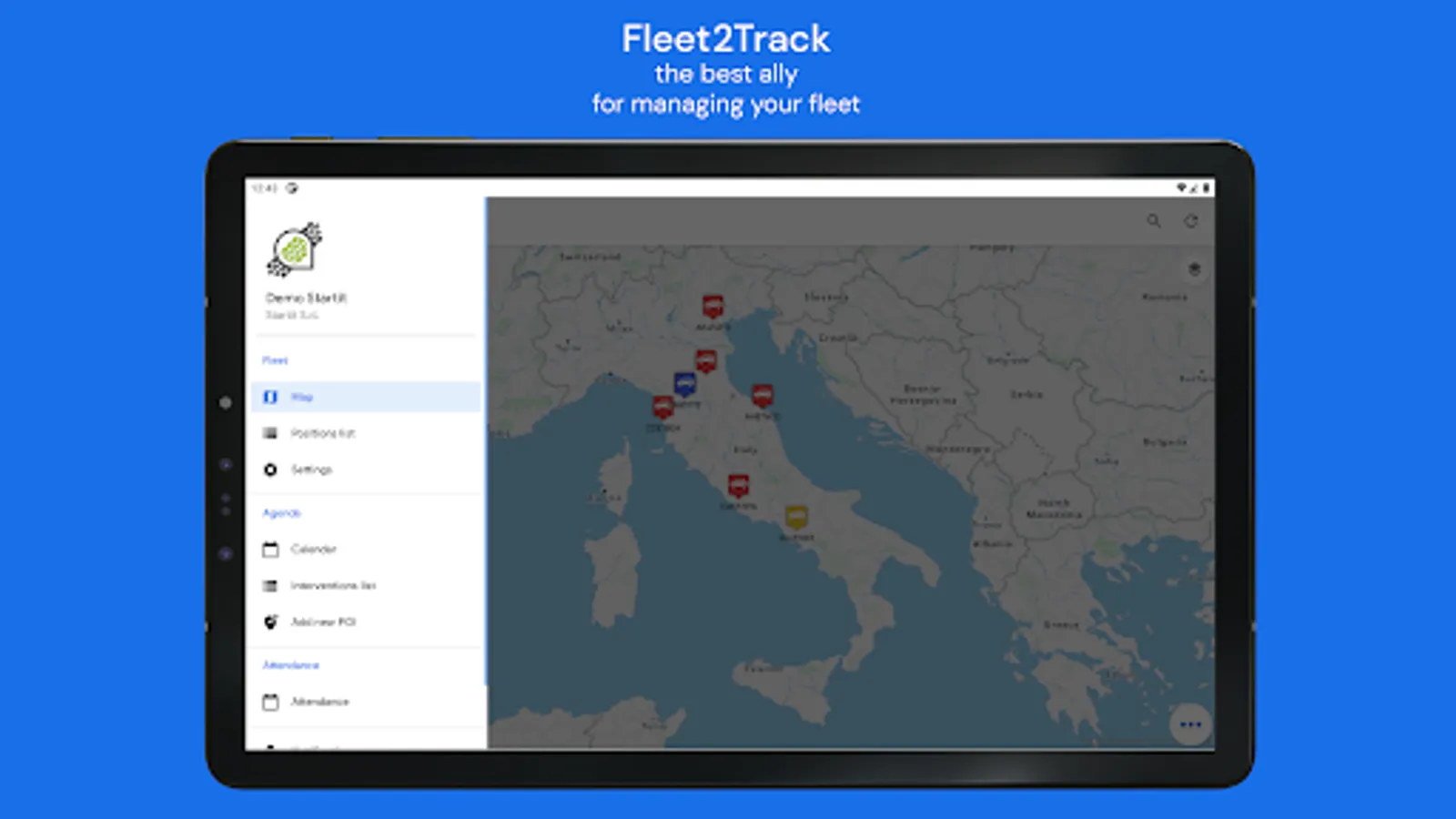Click the search magnifier icon above the map
The image size is (1456, 819).
1154,221
